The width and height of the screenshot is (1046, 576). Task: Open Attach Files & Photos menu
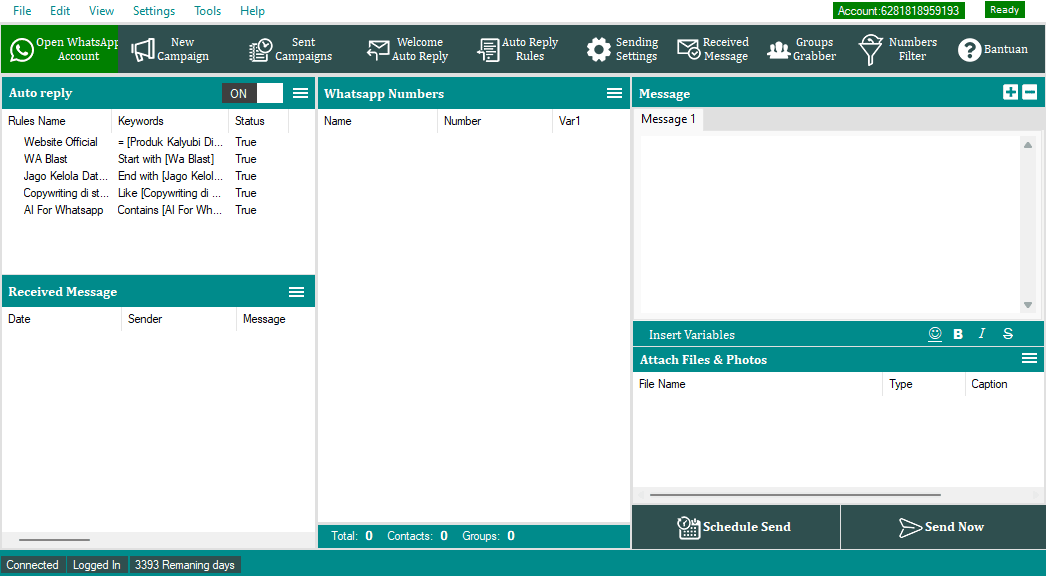[1029, 359]
